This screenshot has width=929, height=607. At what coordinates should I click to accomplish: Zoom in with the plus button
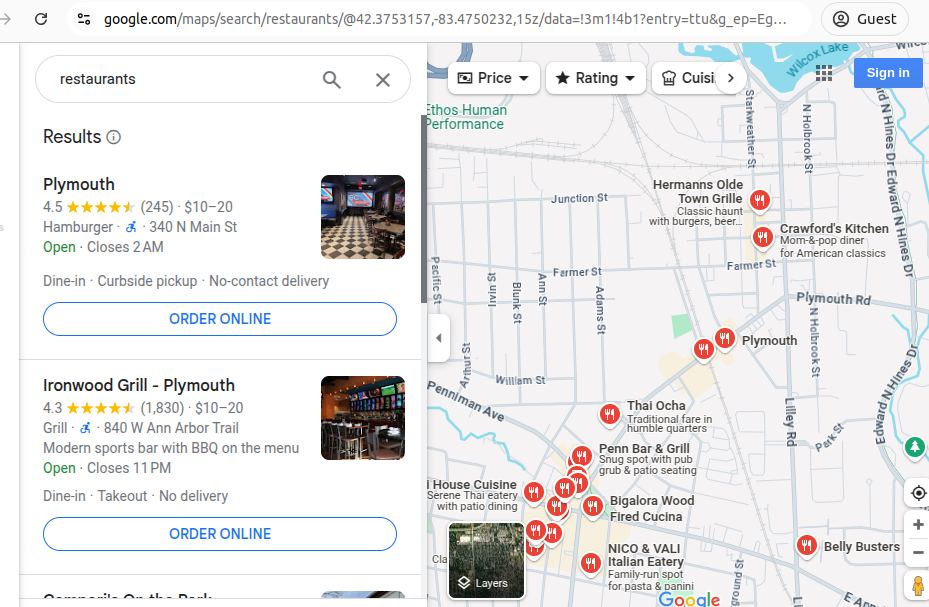pyautogui.click(x=918, y=525)
